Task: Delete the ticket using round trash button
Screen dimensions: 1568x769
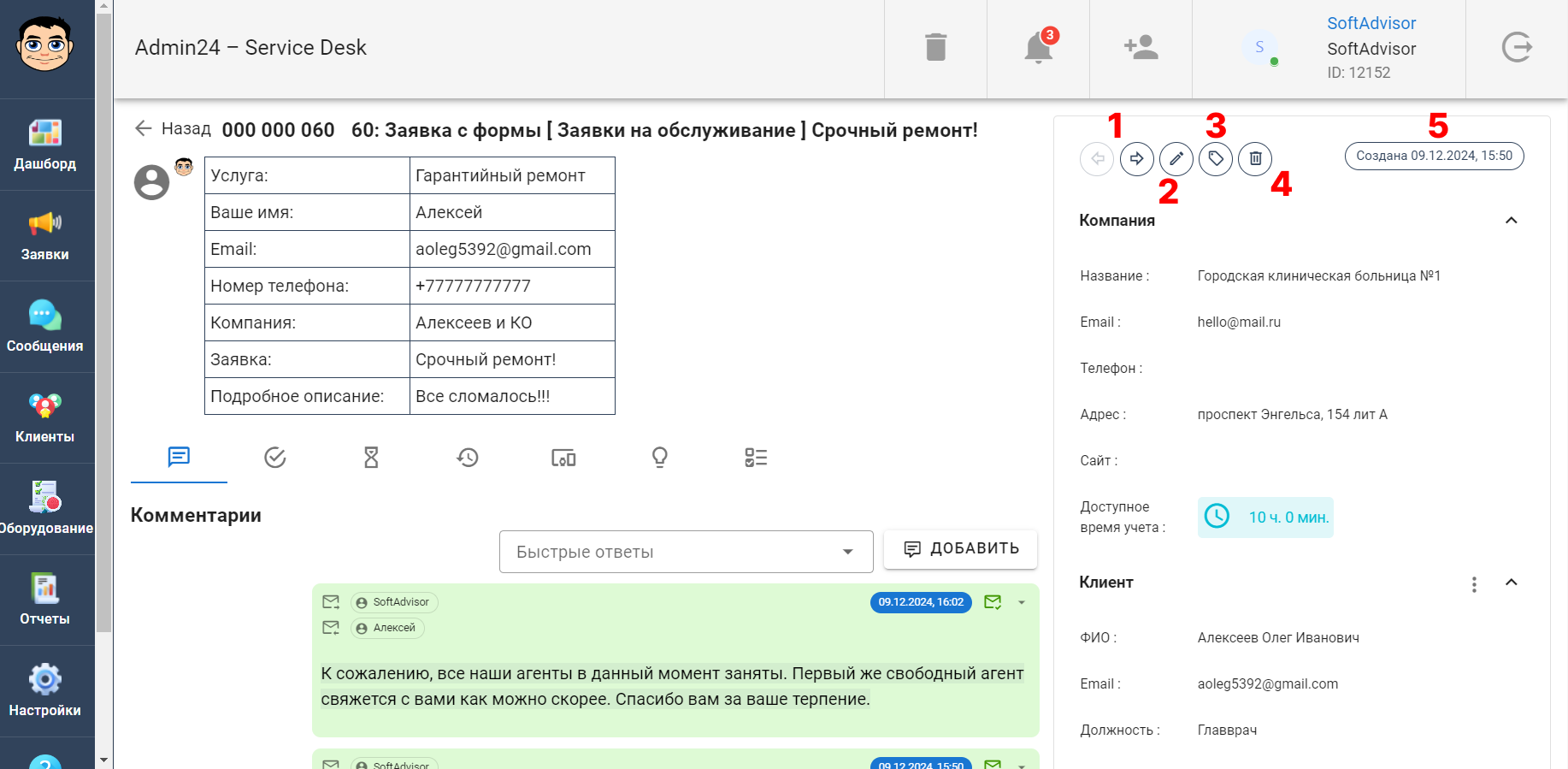Action: (1255, 159)
